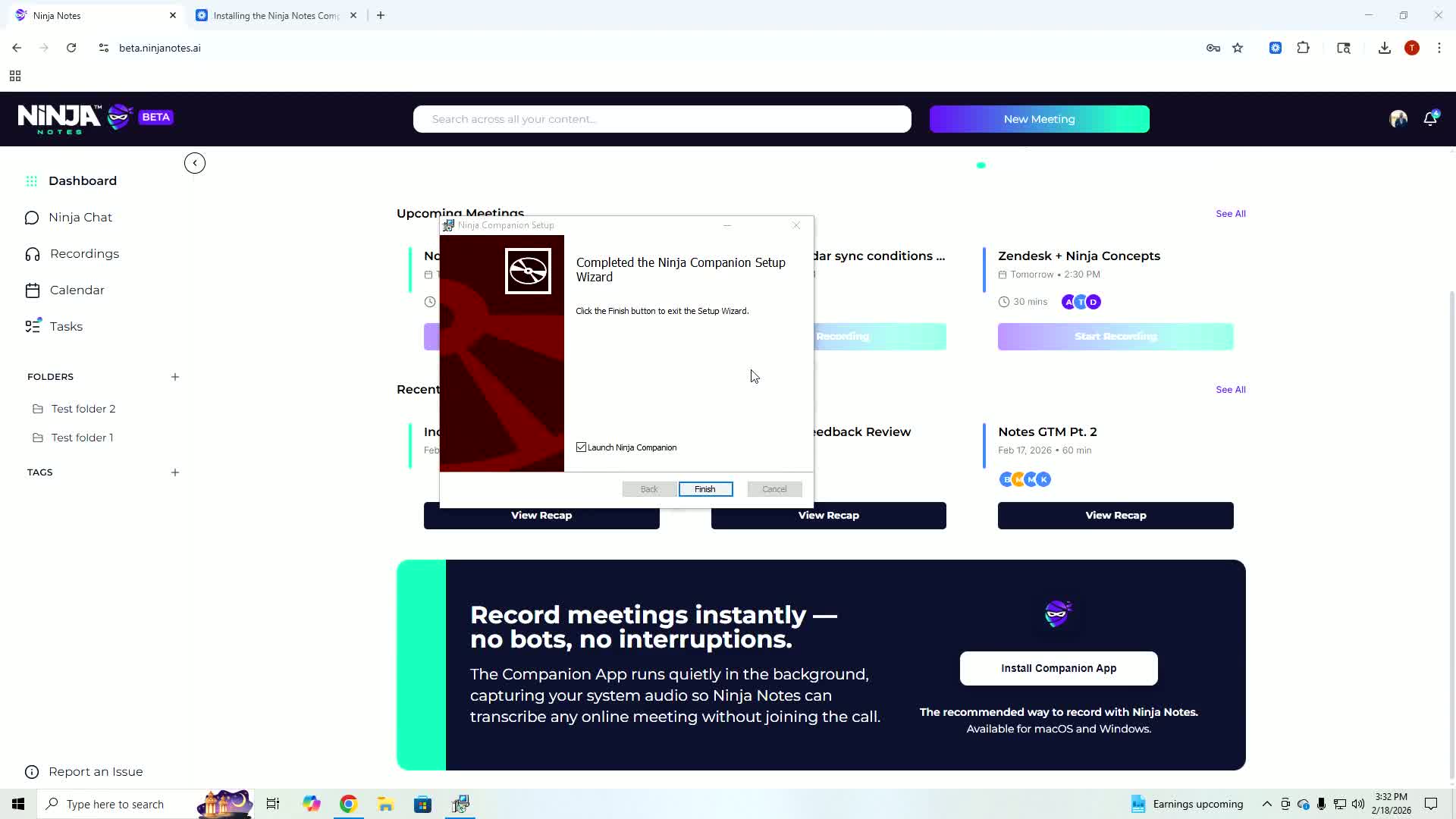Open the notifications bell
Screen dimensions: 1456x819
[1430, 118]
